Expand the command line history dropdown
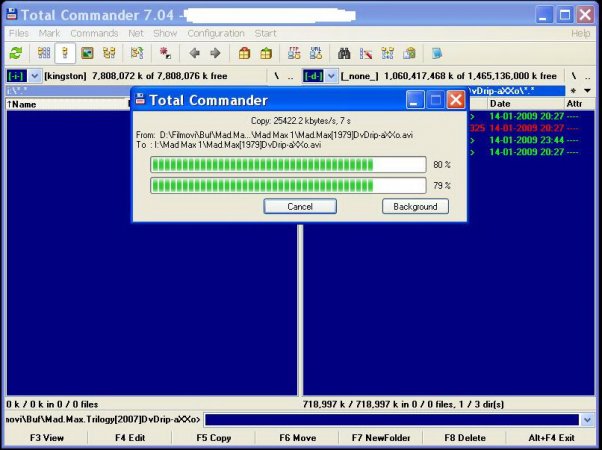Image resolution: width=602 pixels, height=450 pixels. tap(587, 420)
